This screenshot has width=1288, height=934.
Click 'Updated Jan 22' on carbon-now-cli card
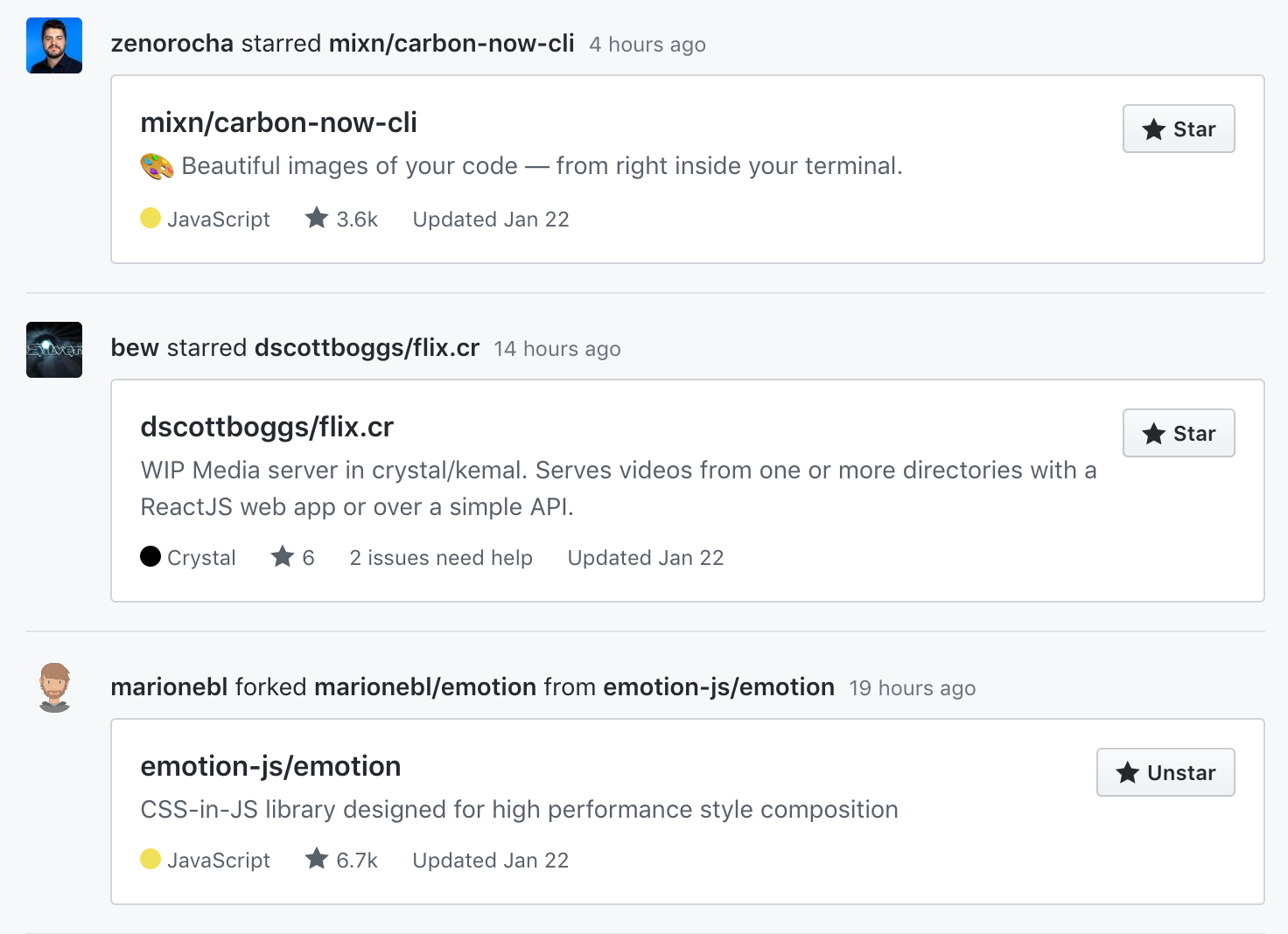pos(491,220)
